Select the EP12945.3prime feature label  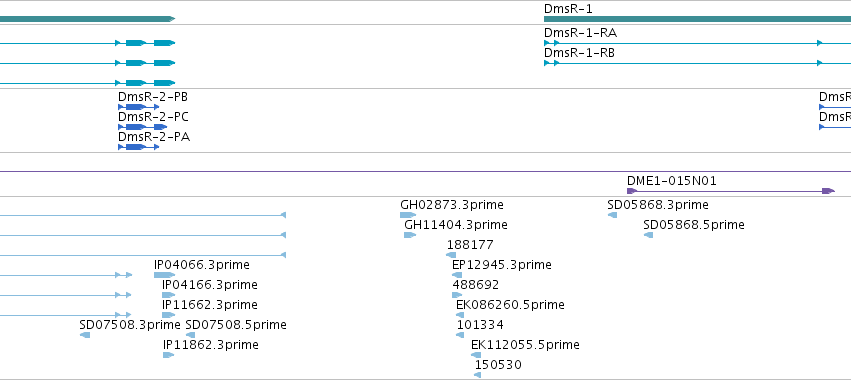501,264
